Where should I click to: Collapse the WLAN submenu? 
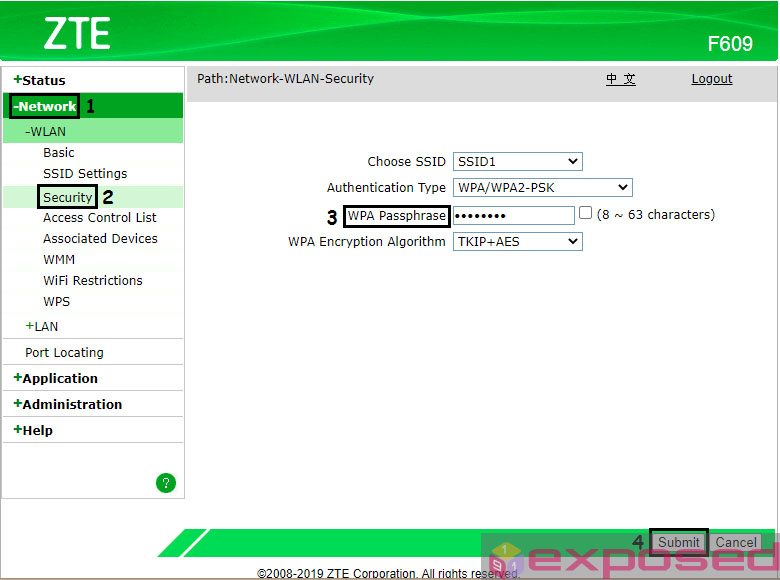45,131
